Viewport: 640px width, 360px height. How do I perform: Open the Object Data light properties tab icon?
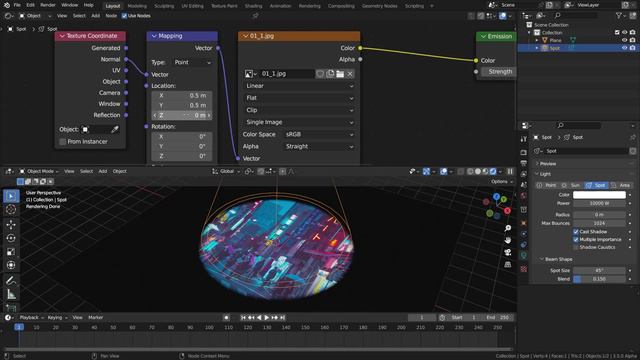524,256
